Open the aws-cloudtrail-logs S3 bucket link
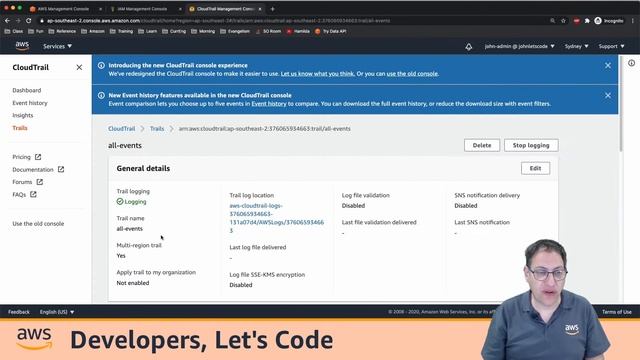The image size is (640, 360). point(277,218)
